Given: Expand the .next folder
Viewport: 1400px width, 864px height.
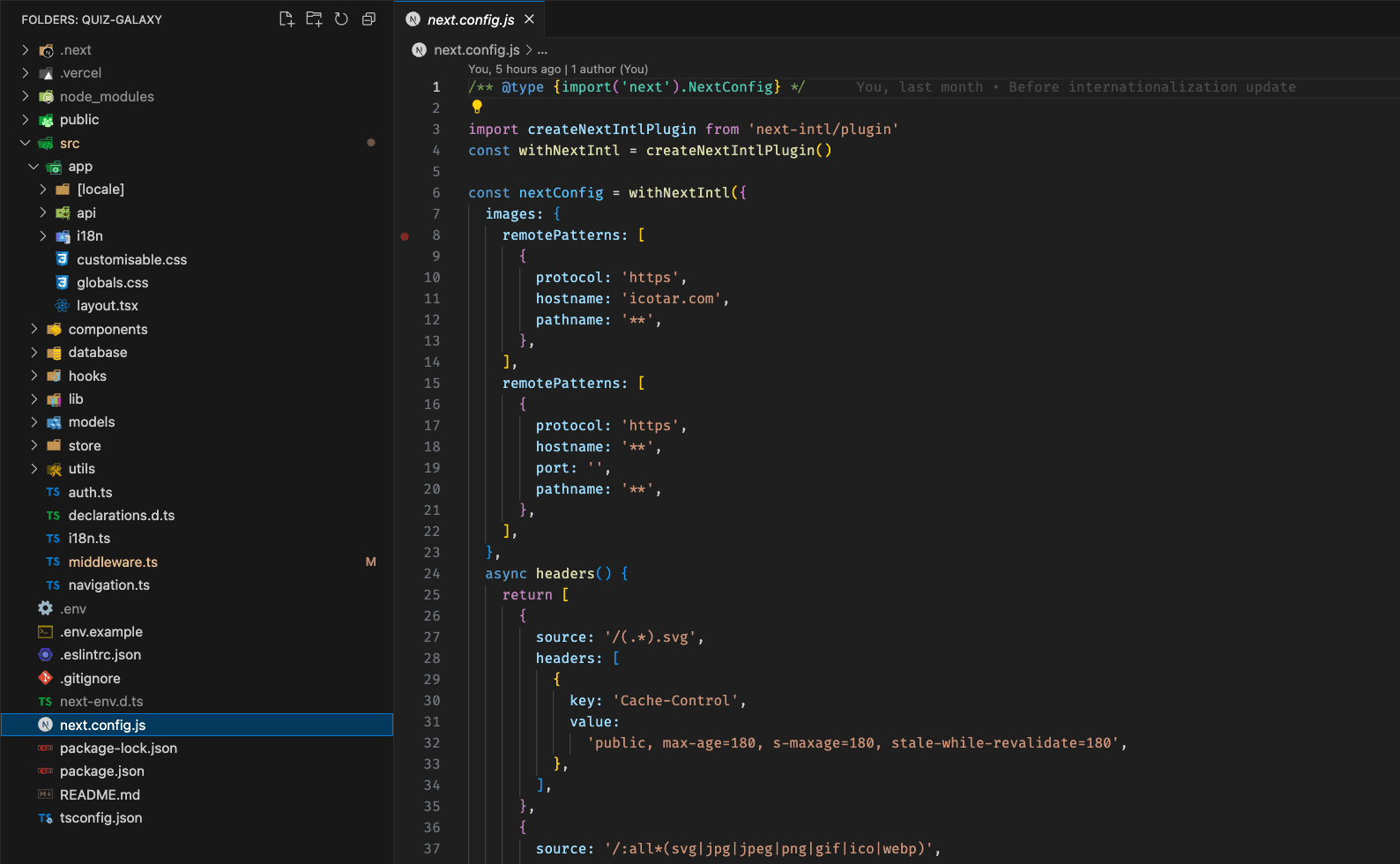Looking at the screenshot, I should pos(26,50).
